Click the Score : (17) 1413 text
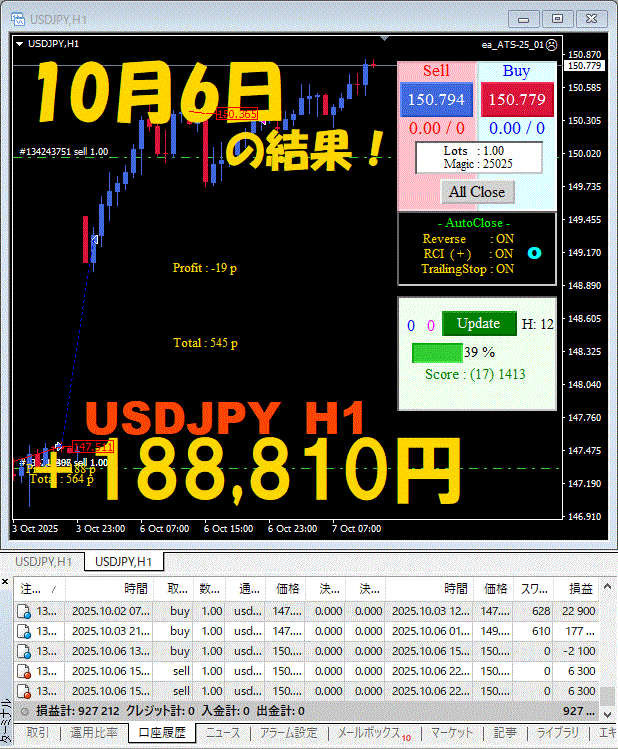This screenshot has height=749, width=618. 475,374
